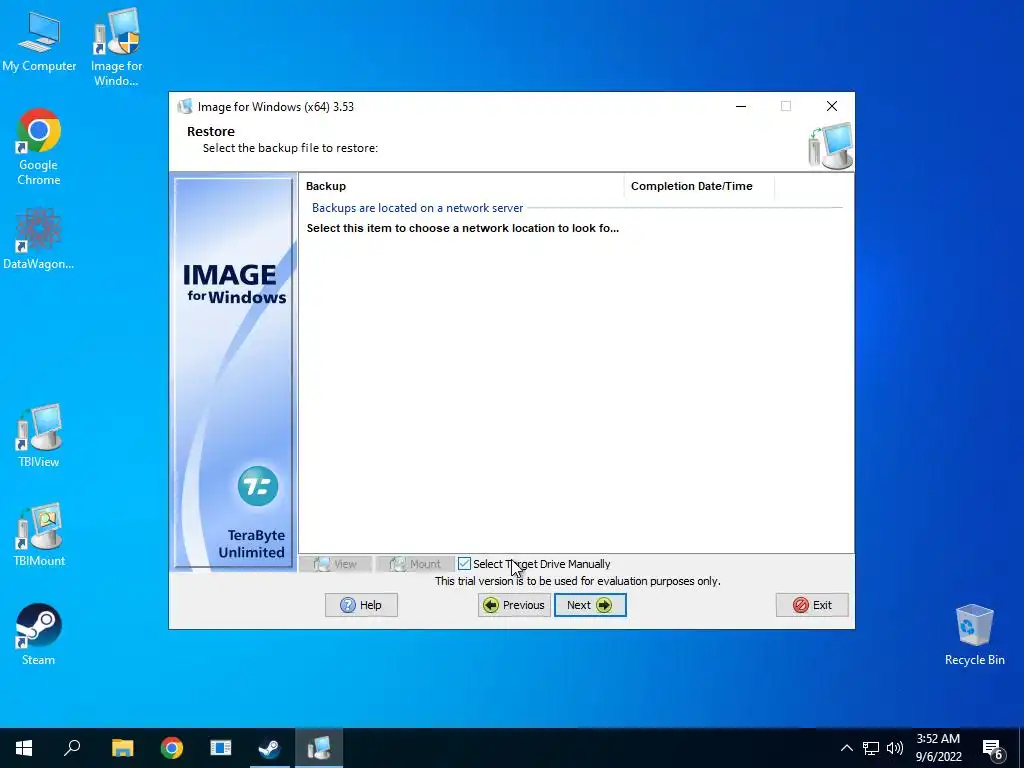The height and width of the screenshot is (768, 1024).
Task: Open the Recycle Bin
Action: coord(974,635)
